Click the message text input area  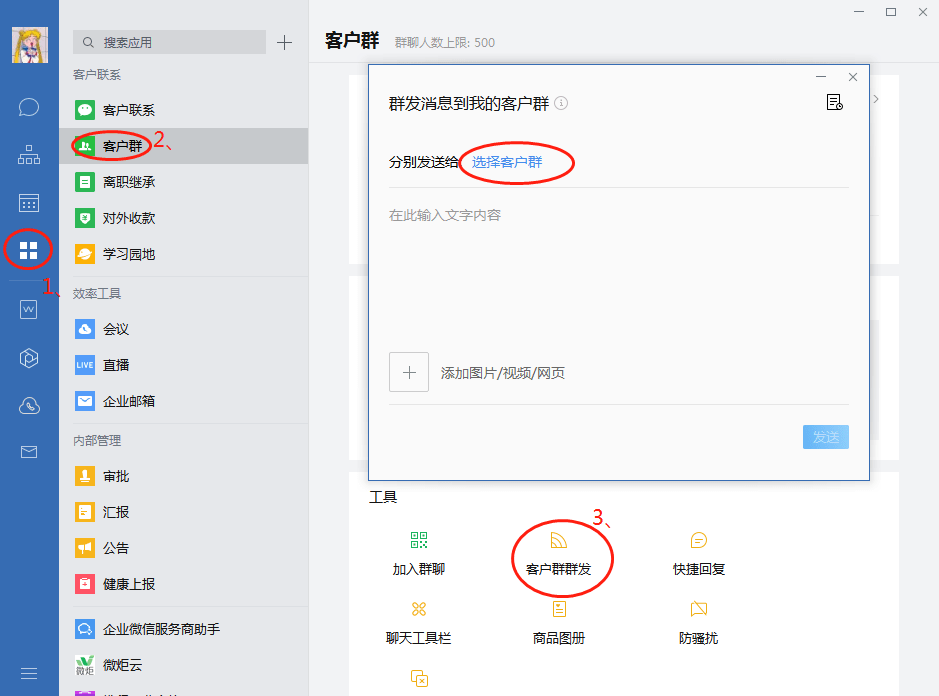click(x=619, y=270)
